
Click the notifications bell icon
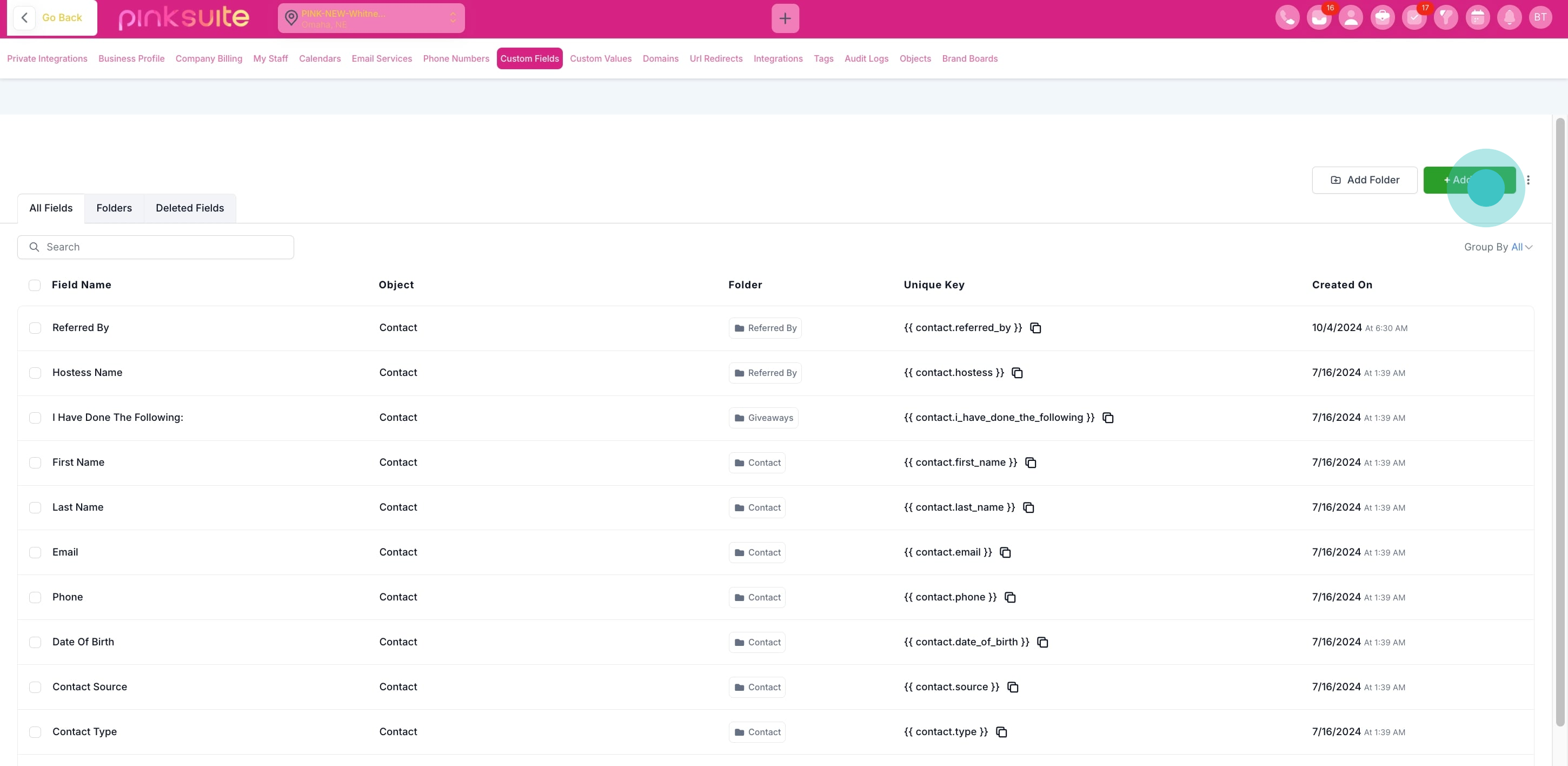coord(1509,18)
